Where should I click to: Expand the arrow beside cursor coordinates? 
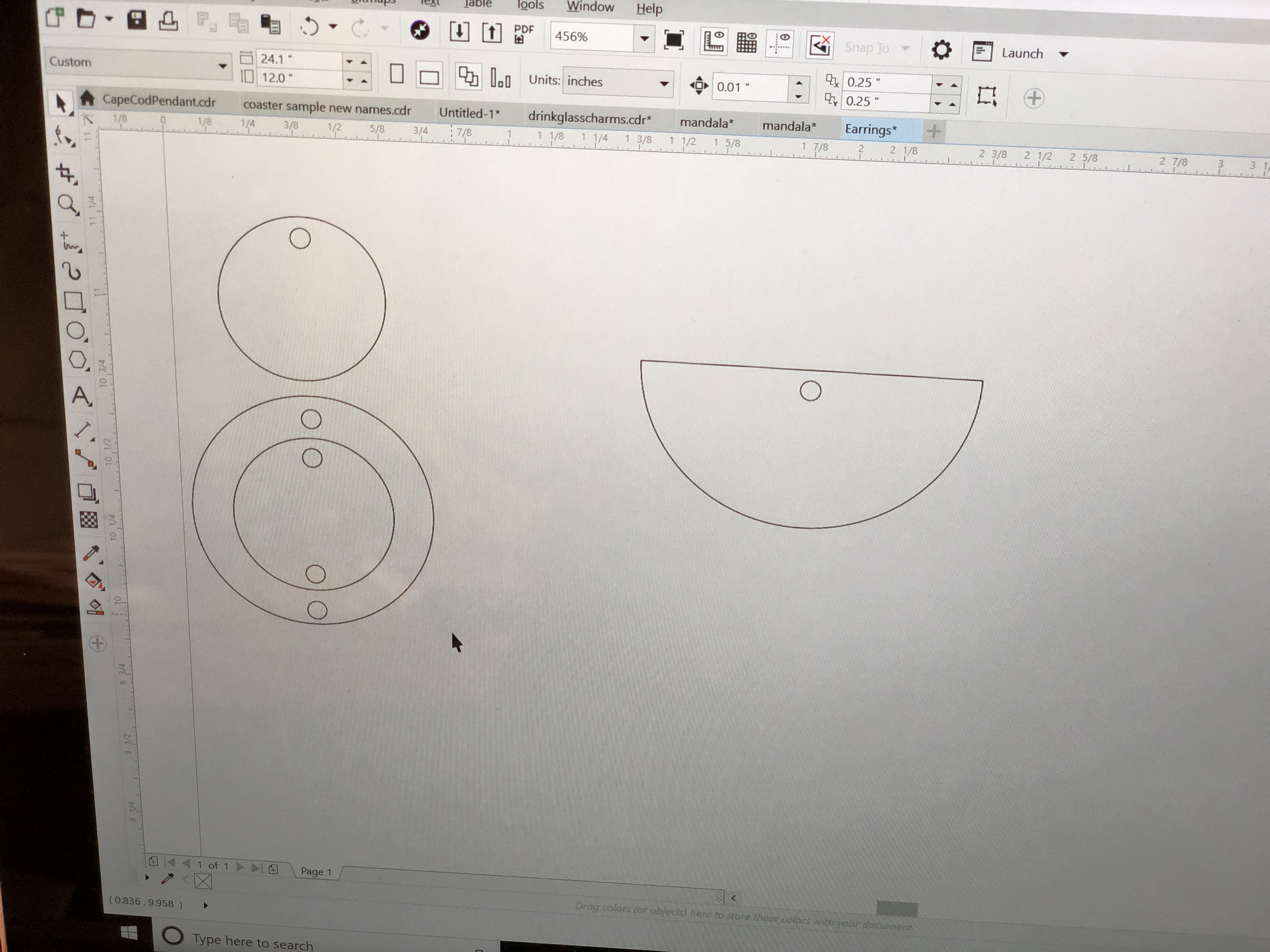tap(206, 905)
